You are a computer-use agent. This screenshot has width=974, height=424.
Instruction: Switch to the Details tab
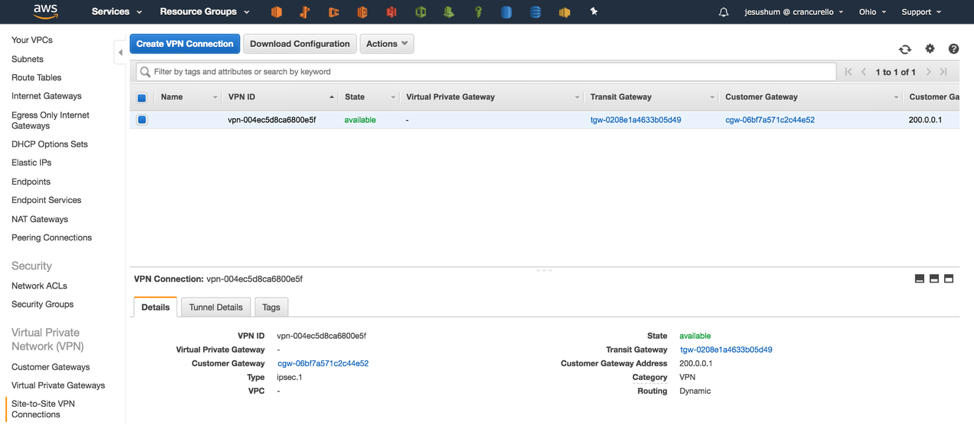point(155,307)
